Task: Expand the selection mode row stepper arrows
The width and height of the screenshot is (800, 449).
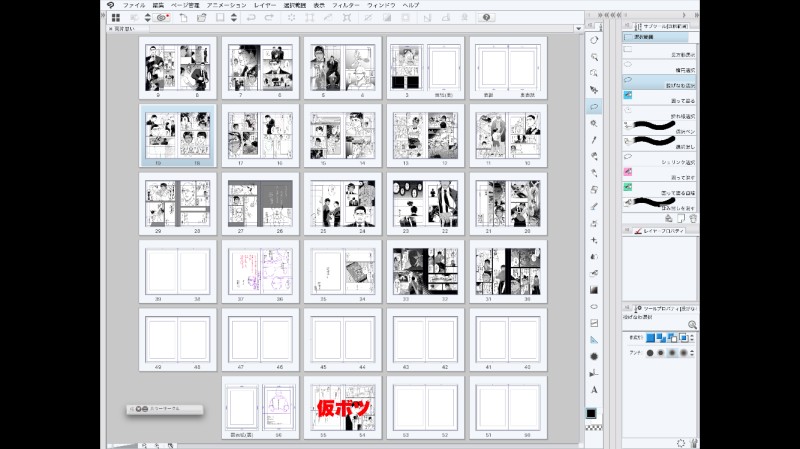Action: pyautogui.click(x=692, y=338)
